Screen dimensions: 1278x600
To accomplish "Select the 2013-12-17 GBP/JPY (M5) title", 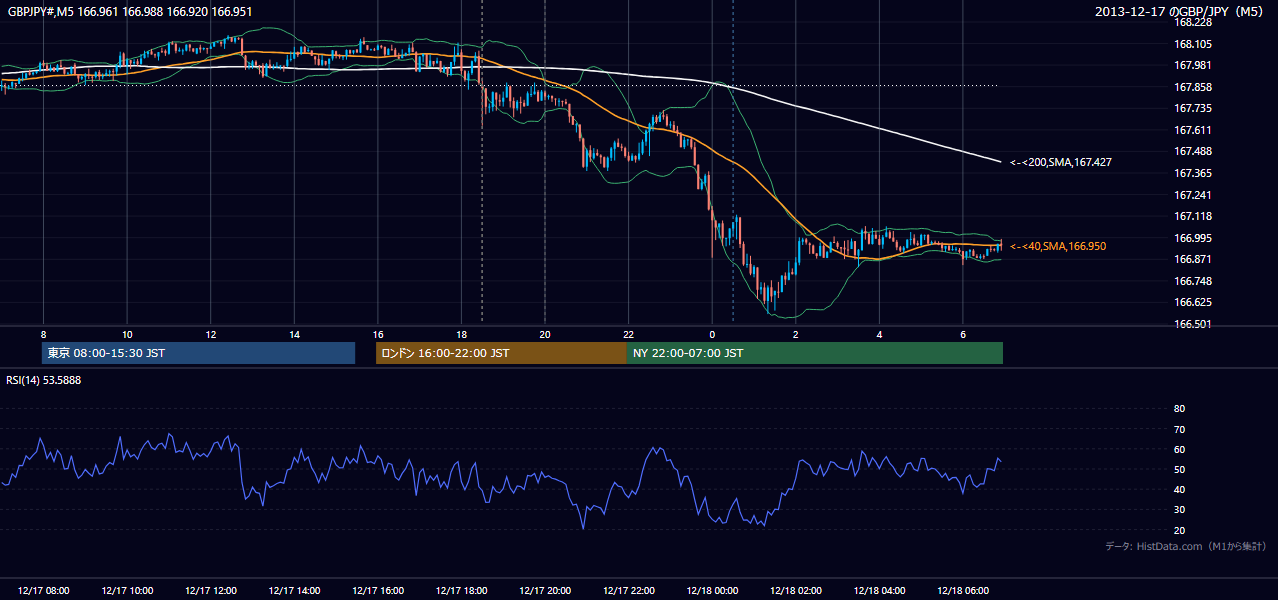I will click(1181, 12).
